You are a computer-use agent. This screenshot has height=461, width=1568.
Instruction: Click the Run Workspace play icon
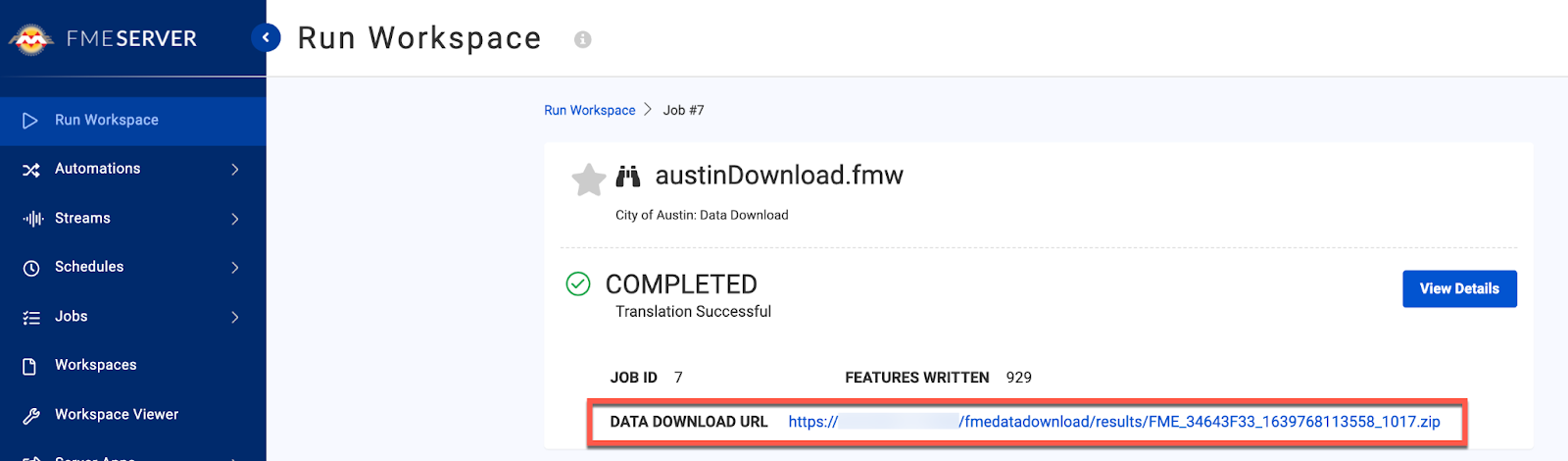[x=30, y=121]
